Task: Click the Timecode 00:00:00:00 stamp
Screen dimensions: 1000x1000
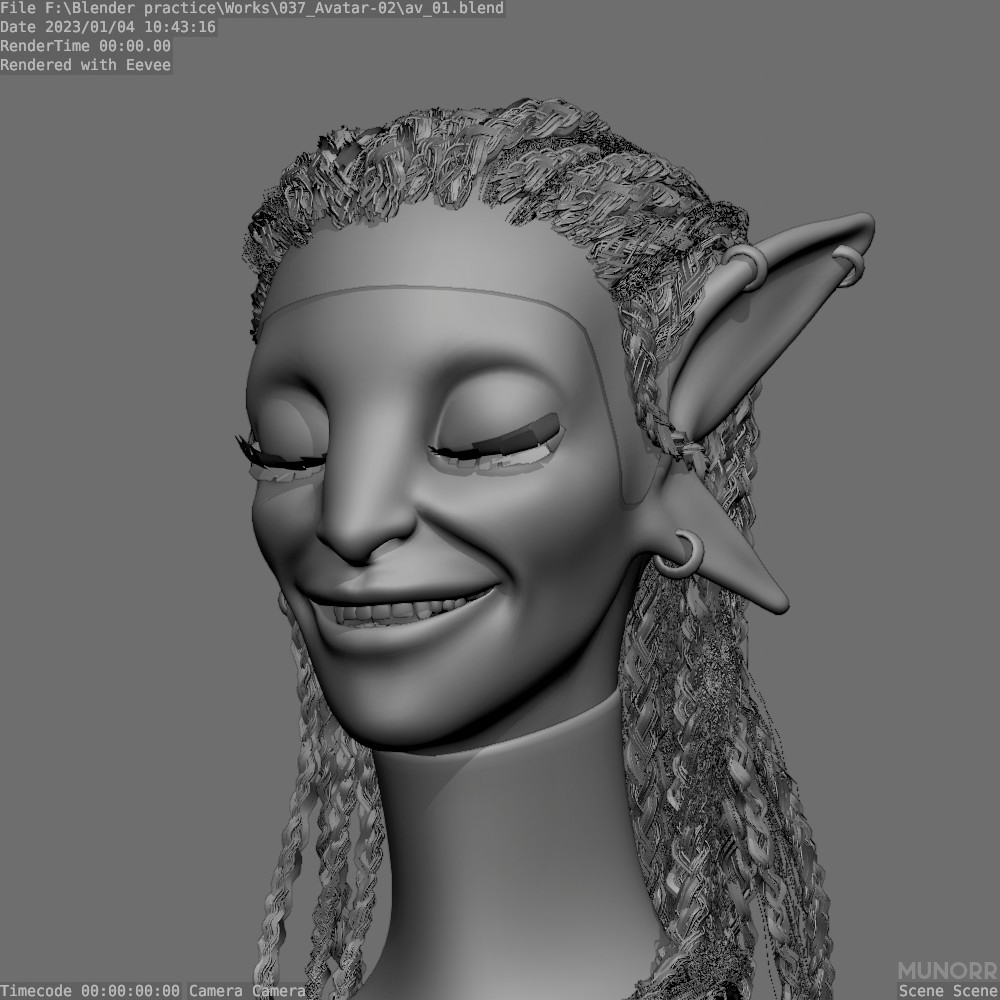Action: (91, 991)
